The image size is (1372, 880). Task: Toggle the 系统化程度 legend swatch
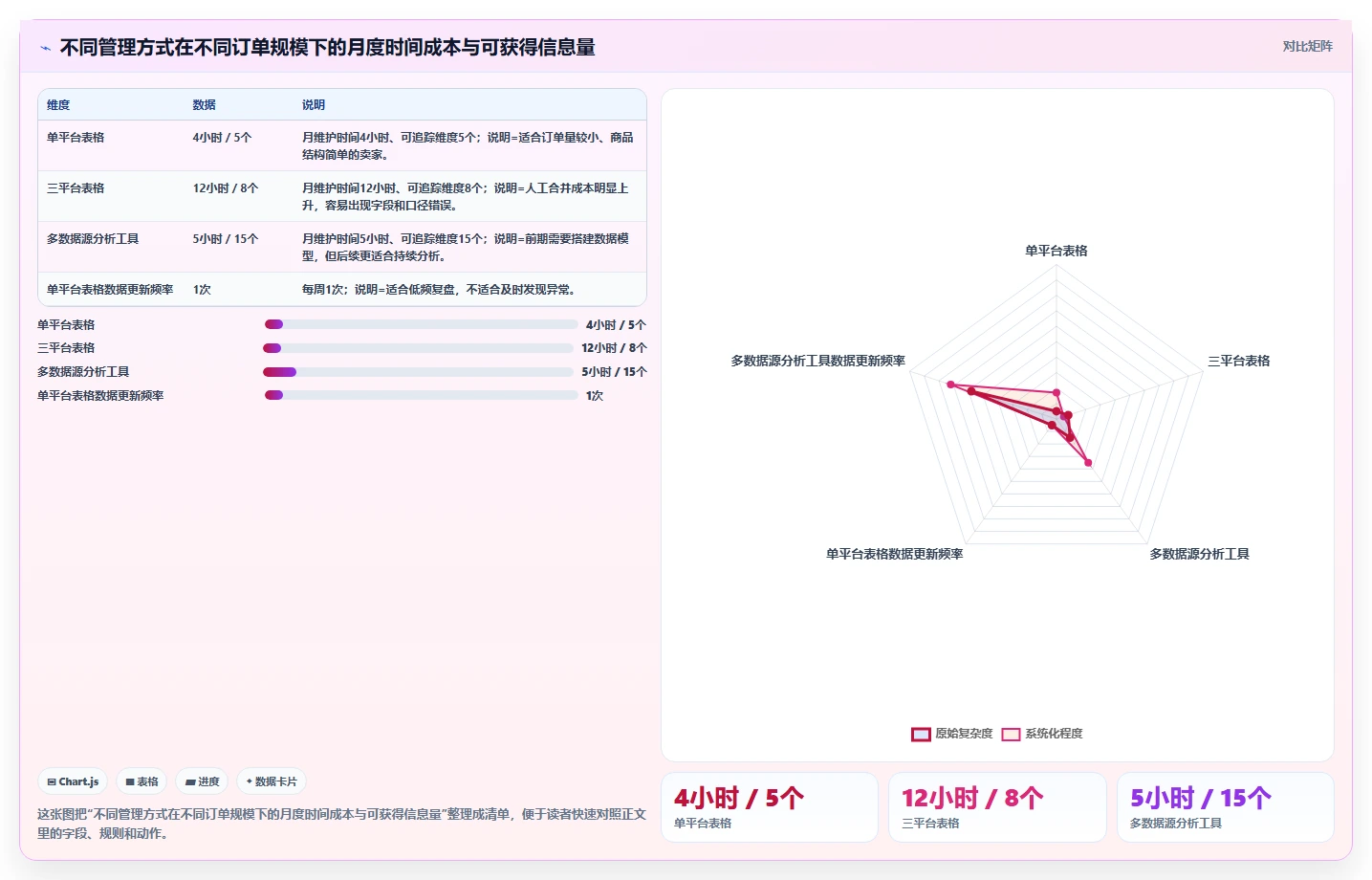coord(1011,734)
